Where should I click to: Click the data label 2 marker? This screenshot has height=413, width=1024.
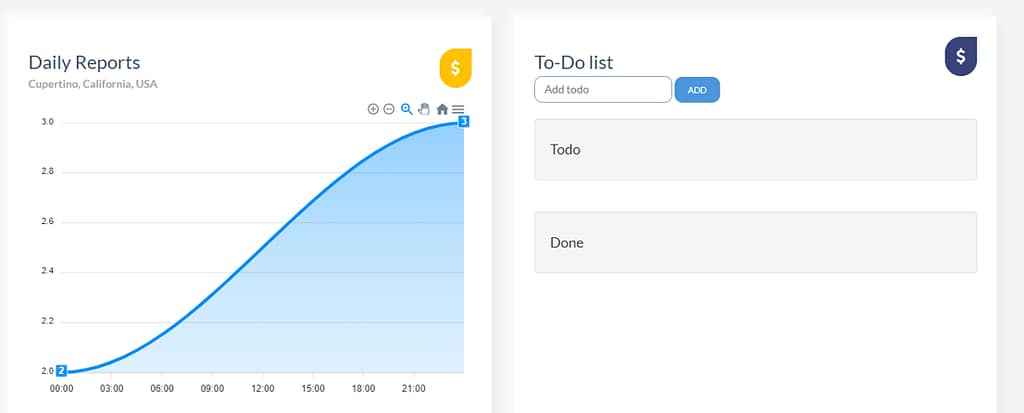pos(61,371)
